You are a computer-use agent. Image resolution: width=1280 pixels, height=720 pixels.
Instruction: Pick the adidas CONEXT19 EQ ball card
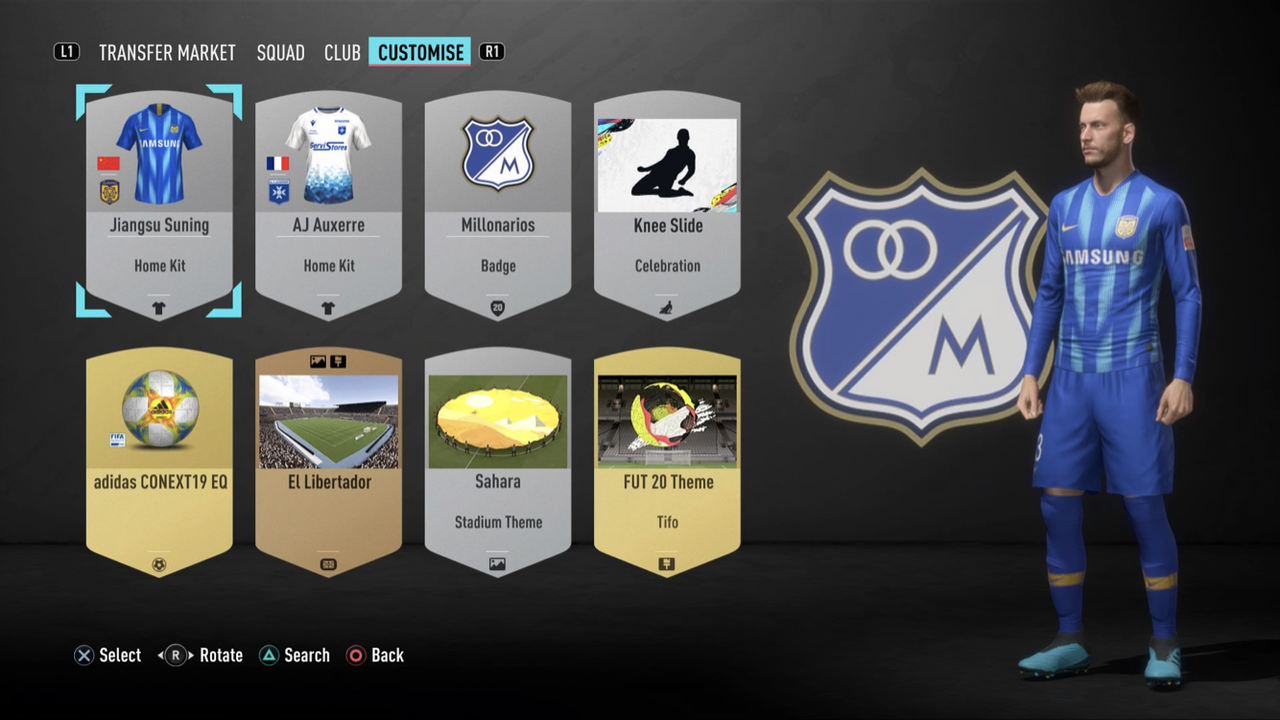coord(159,462)
